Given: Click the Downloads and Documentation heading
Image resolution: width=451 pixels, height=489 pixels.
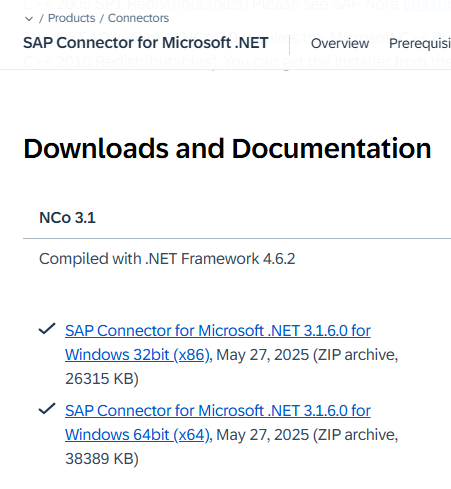Looking at the screenshot, I should tap(227, 148).
